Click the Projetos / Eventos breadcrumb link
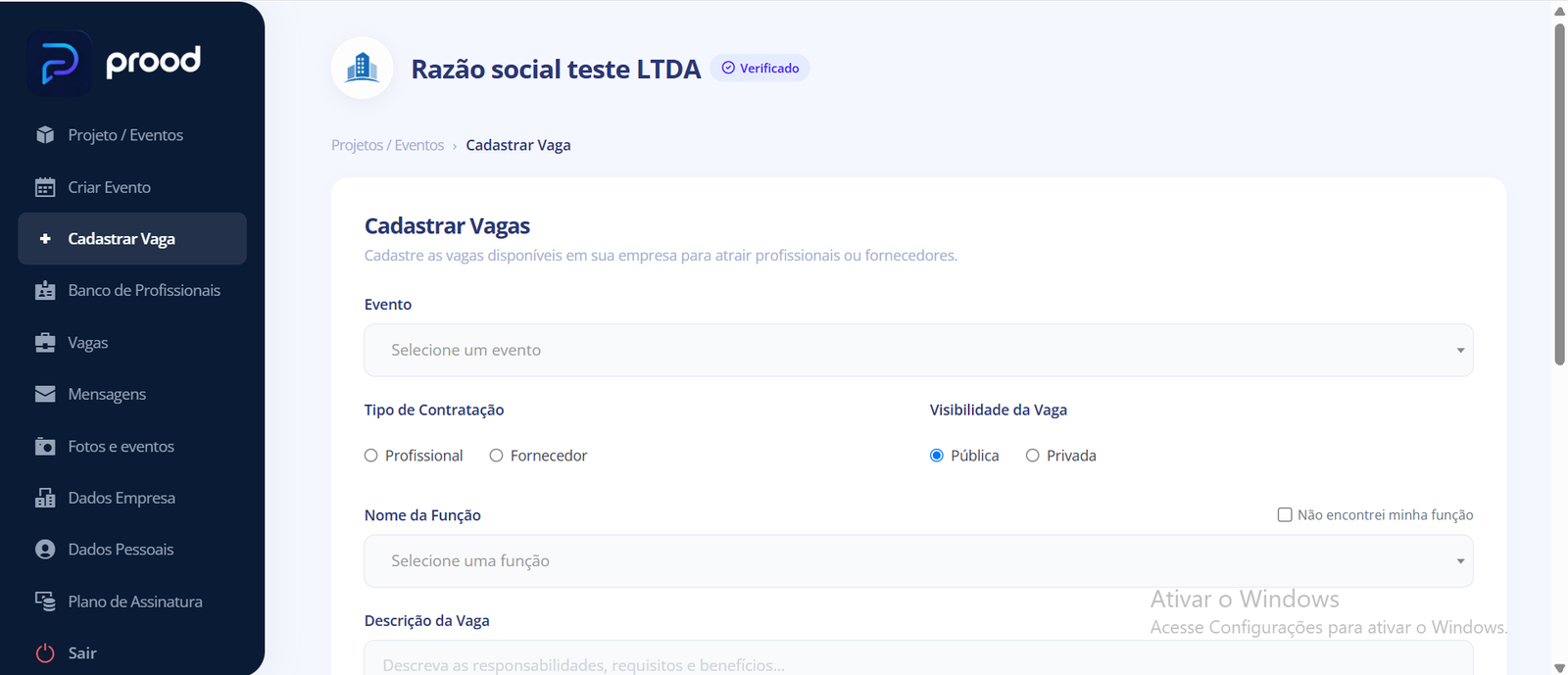Viewport: 1568px width, 675px height. point(387,145)
